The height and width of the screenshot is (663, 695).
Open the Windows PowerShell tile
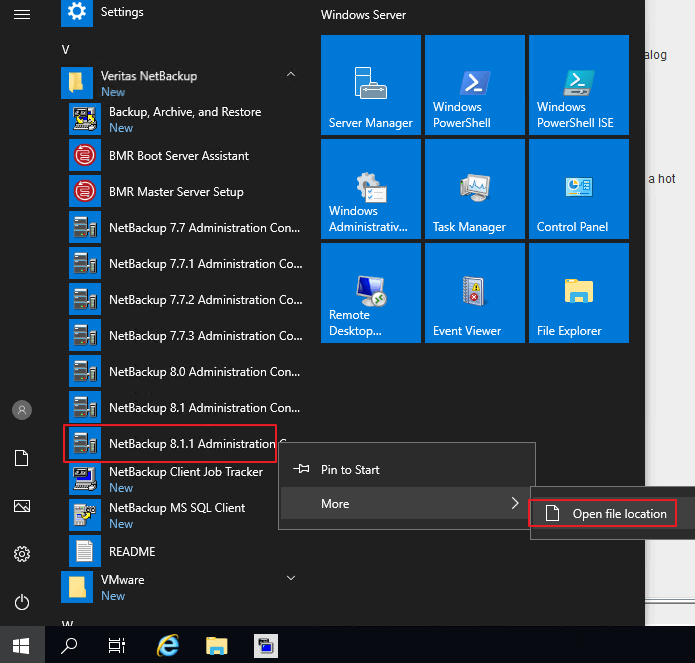[475, 85]
